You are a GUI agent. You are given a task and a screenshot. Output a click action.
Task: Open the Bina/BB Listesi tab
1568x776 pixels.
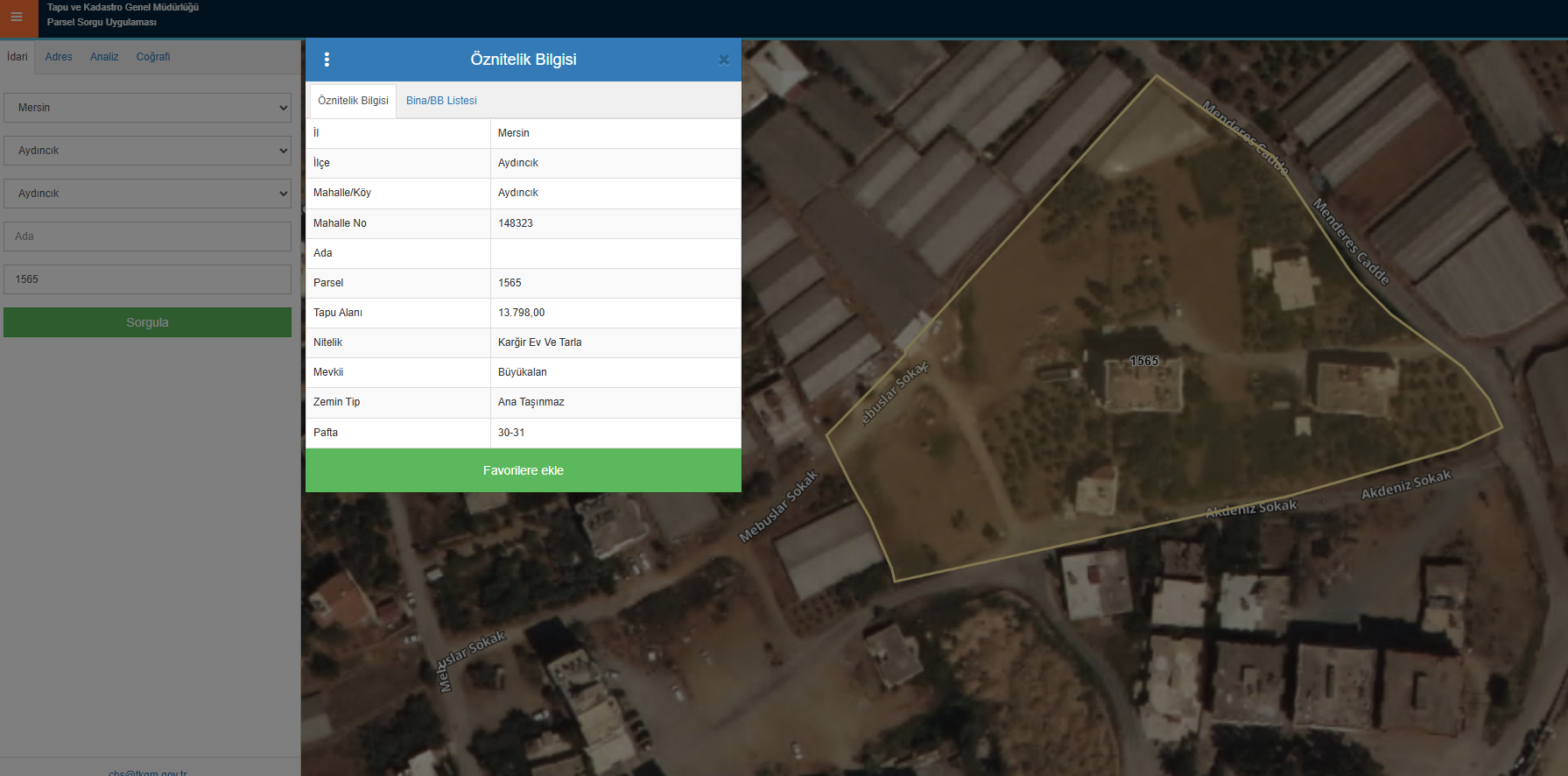441,101
